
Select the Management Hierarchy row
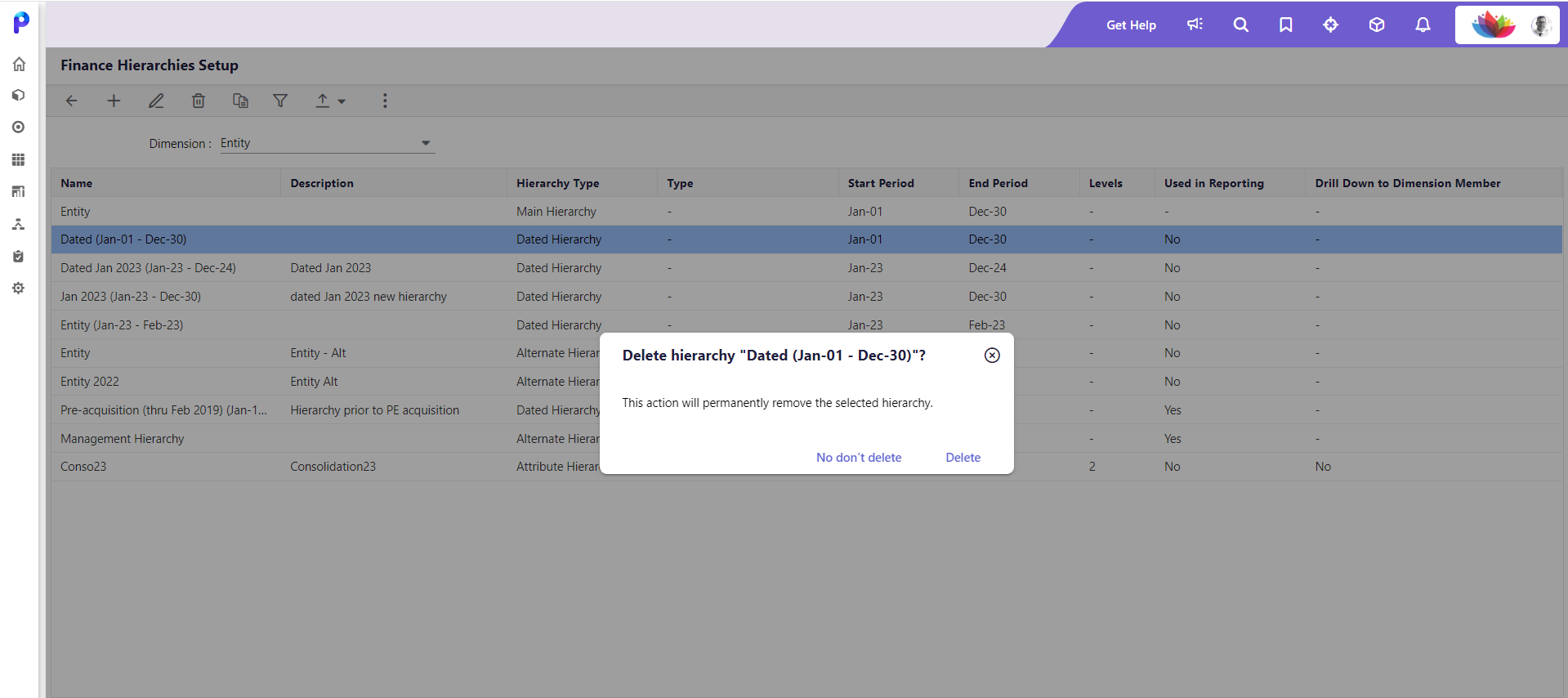806,439
